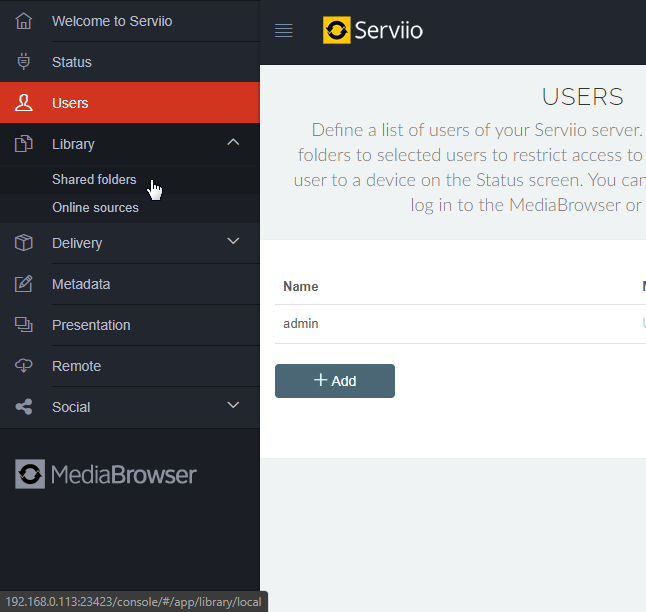Expand the Social section chevron
646x612 pixels.
233,405
